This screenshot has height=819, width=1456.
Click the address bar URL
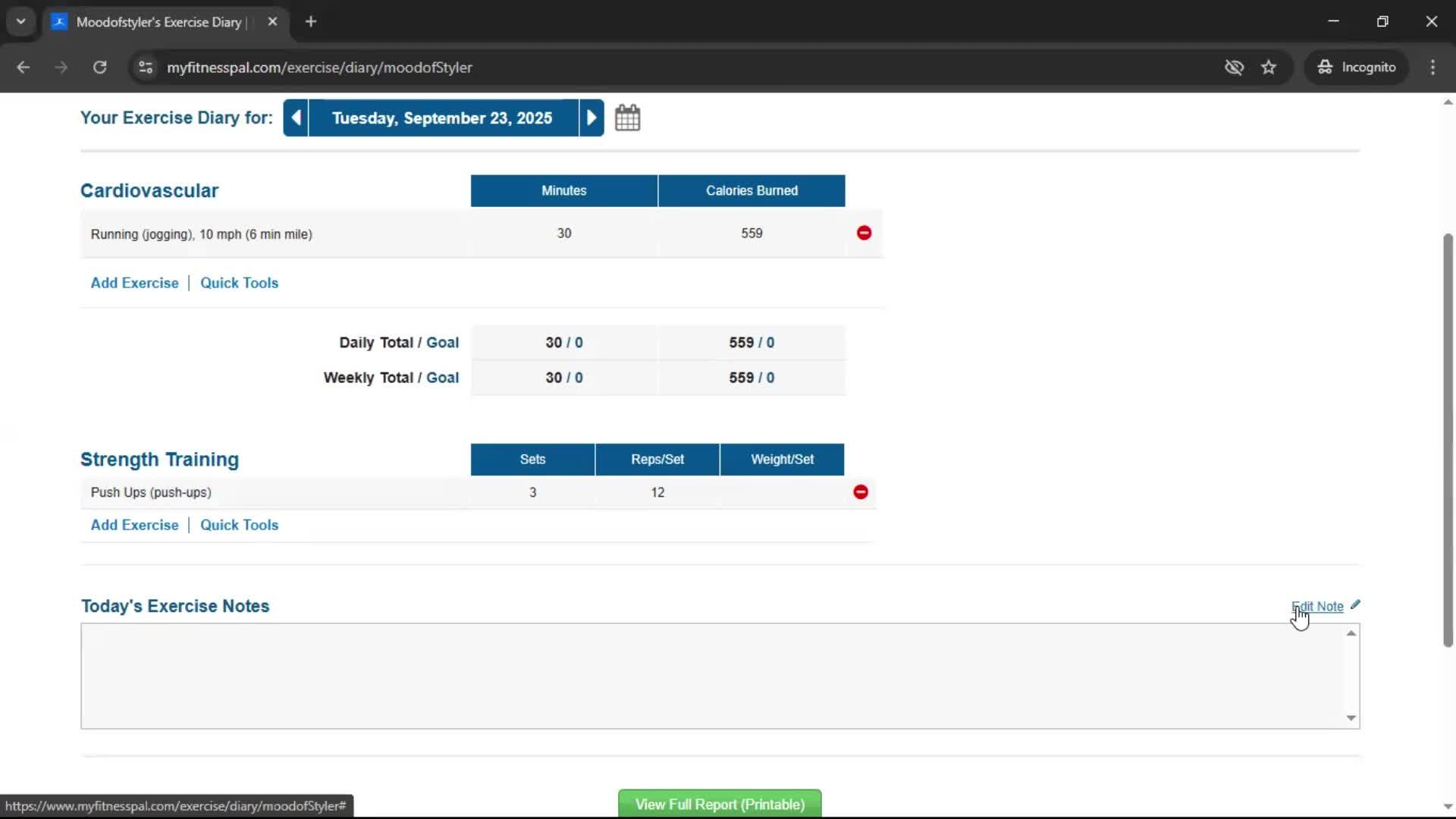[x=319, y=67]
